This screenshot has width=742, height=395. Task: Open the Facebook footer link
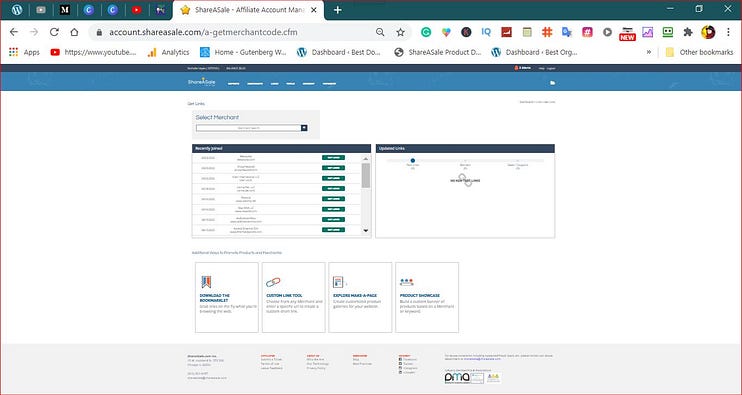(x=407, y=360)
